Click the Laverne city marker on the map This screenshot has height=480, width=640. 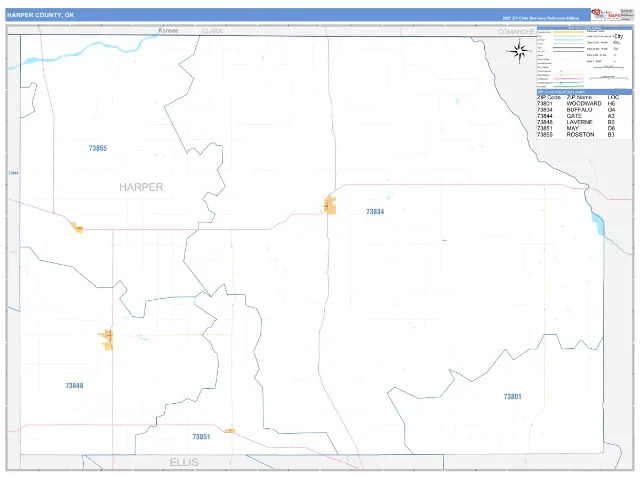click(x=107, y=340)
